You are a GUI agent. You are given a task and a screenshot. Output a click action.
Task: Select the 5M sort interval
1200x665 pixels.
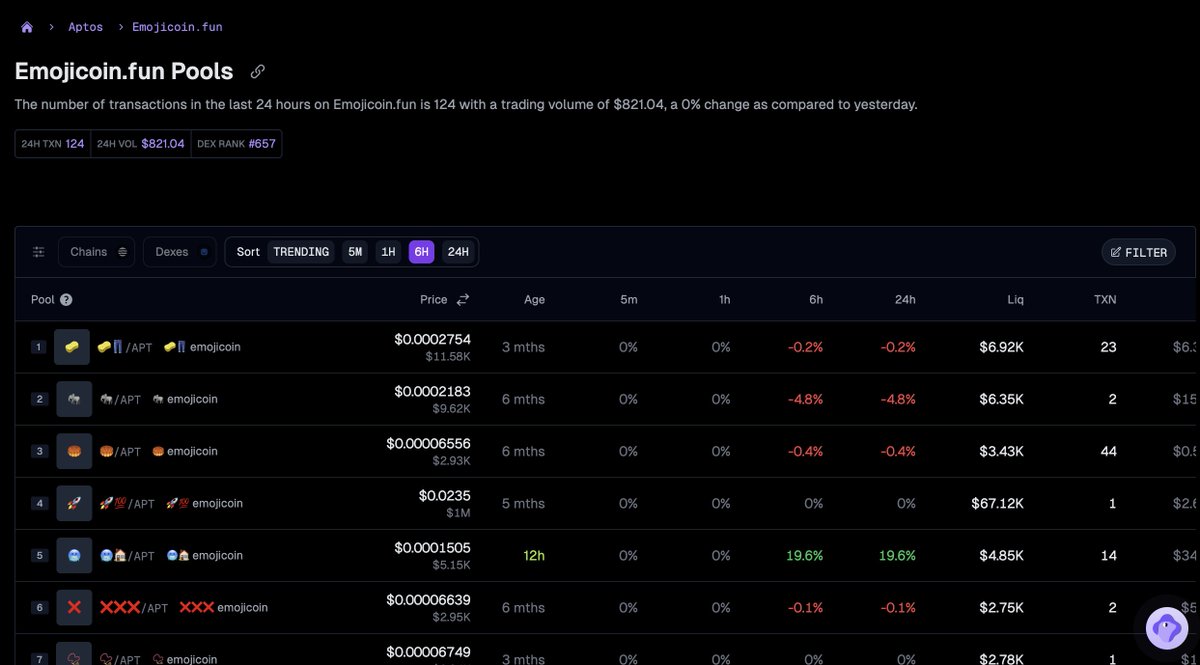tap(355, 252)
